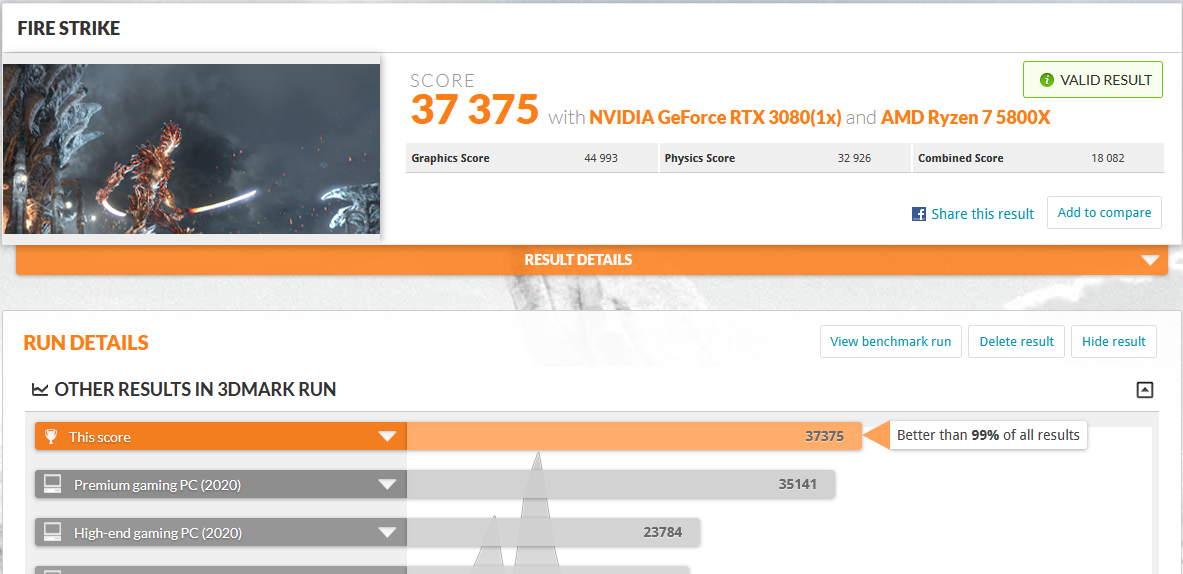Open the AMD Ryzen 7 5800X link
The width and height of the screenshot is (1183, 574).
tap(966, 118)
